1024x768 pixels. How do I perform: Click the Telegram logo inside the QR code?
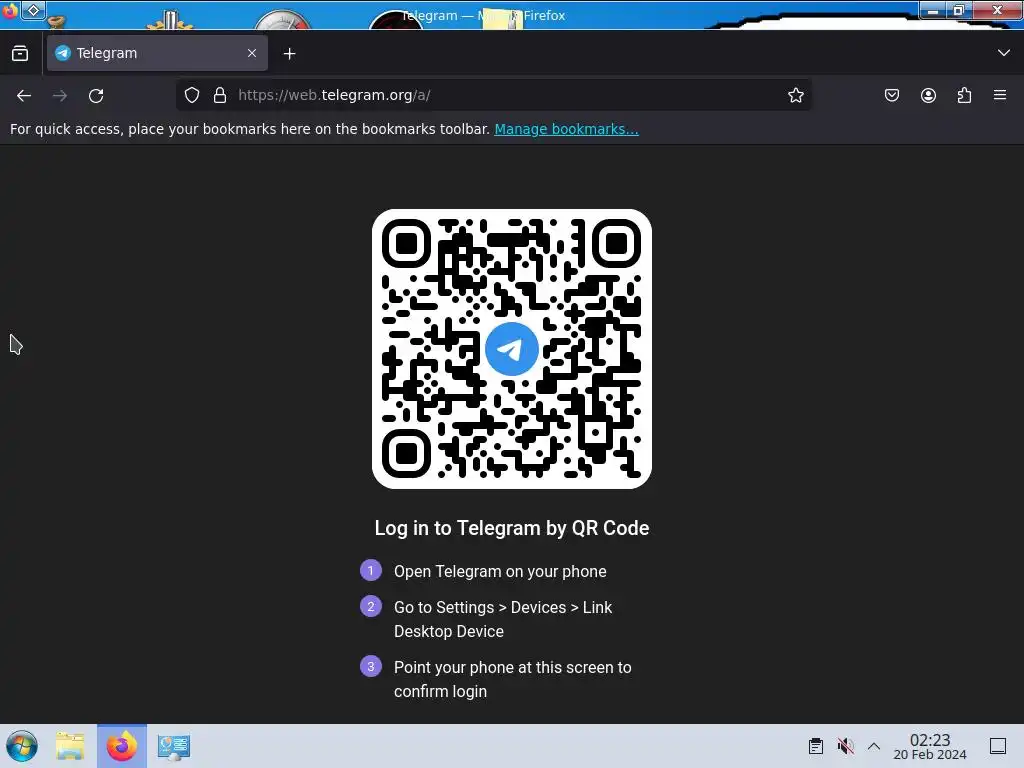(512, 349)
